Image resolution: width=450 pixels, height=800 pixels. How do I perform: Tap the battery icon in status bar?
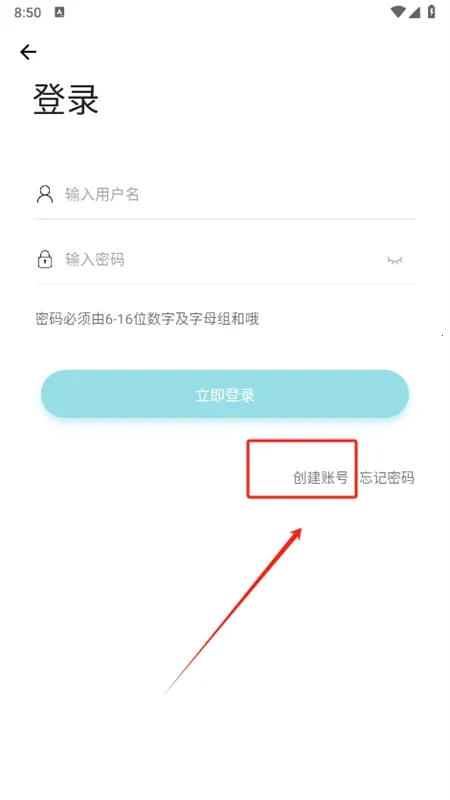(x=432, y=11)
